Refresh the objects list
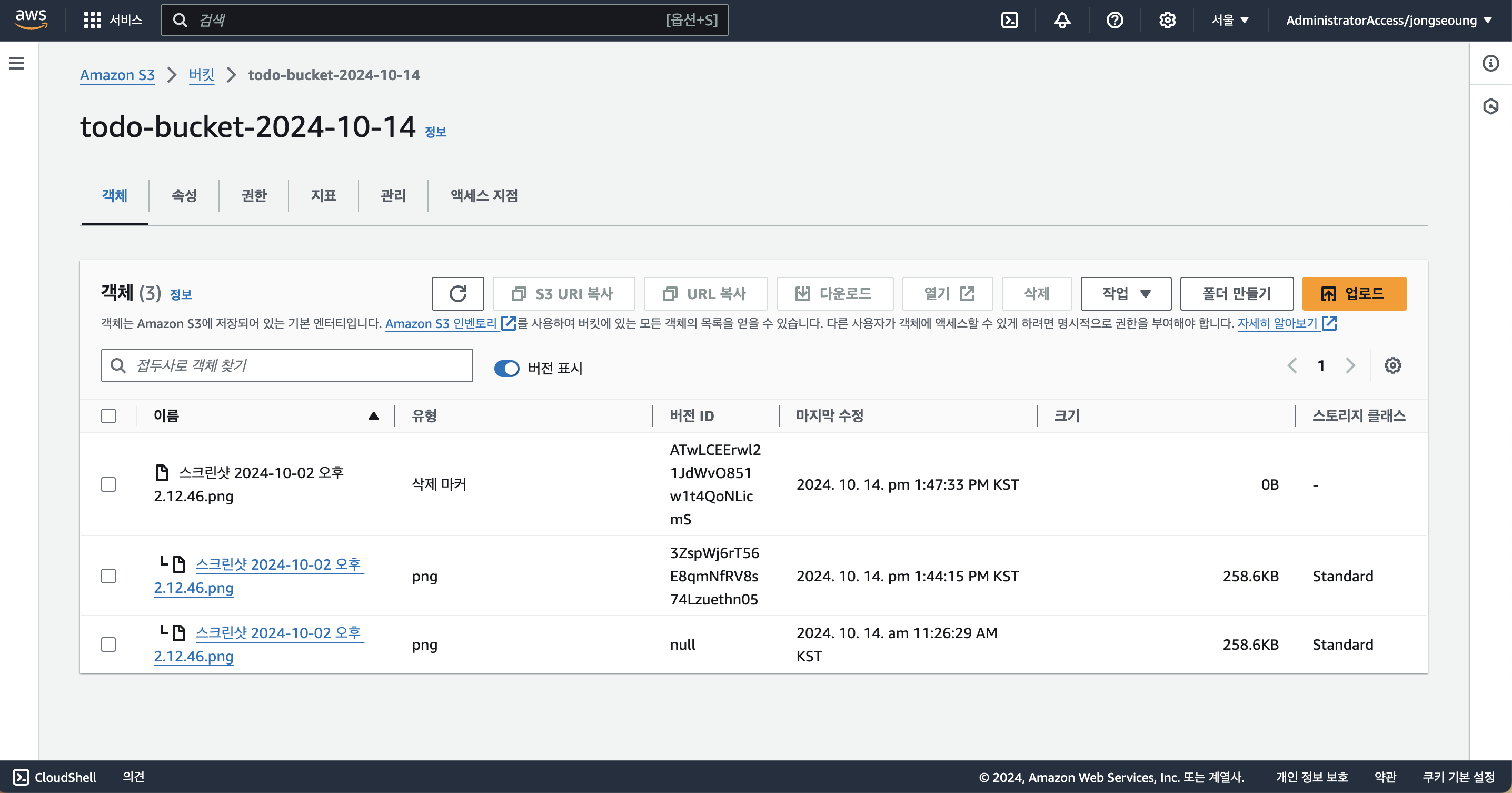The image size is (1512, 793). click(458, 293)
